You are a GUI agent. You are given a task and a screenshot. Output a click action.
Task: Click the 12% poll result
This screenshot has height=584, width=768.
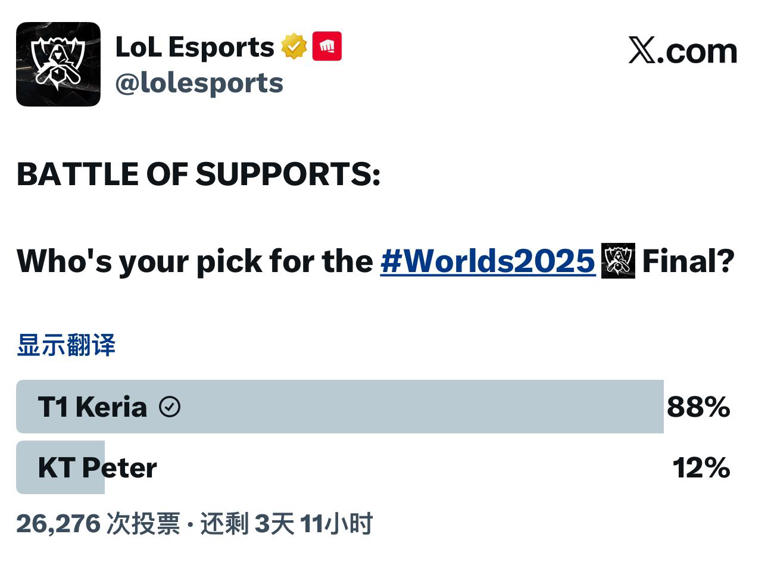coord(701,467)
